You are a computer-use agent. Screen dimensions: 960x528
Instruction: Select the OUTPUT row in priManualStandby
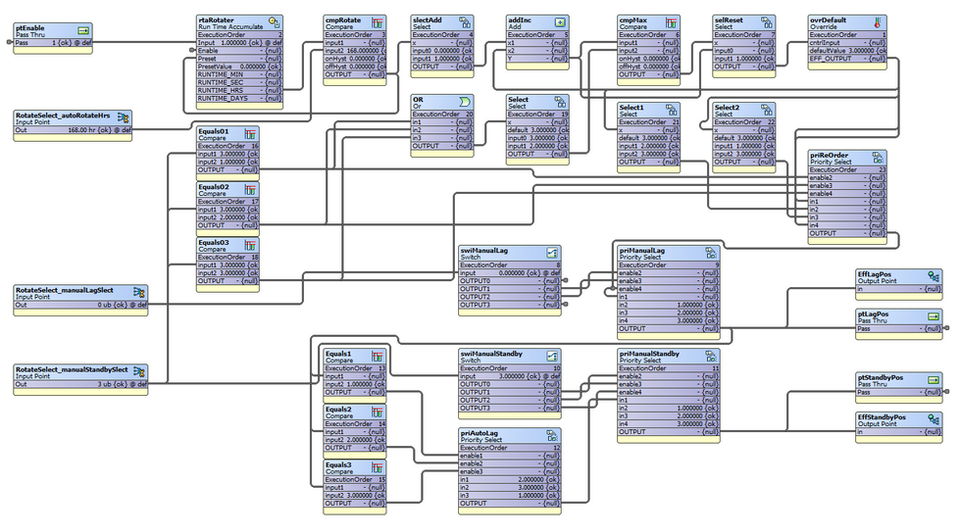pyautogui.click(x=669, y=432)
